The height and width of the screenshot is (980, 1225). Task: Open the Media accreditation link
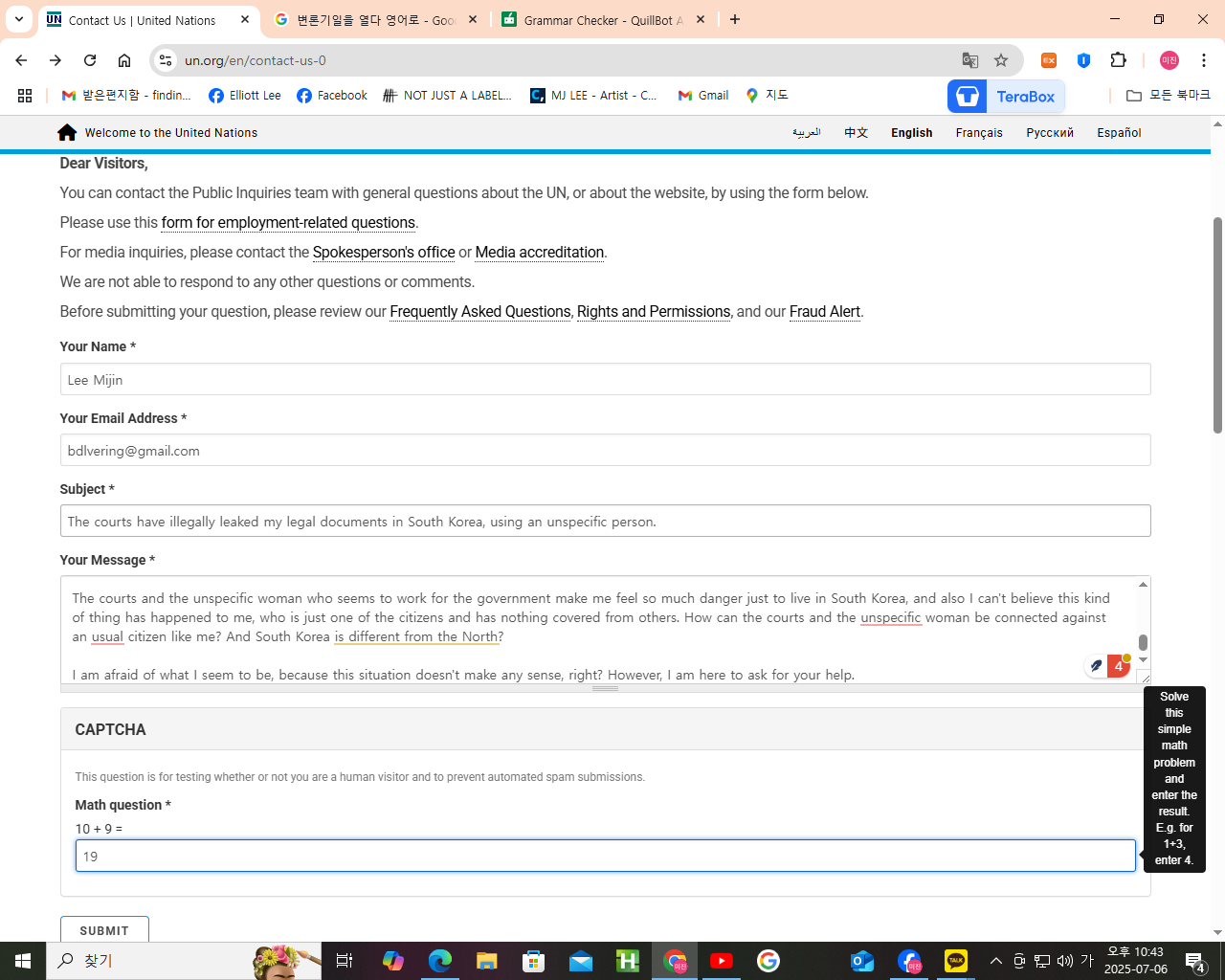540,253
